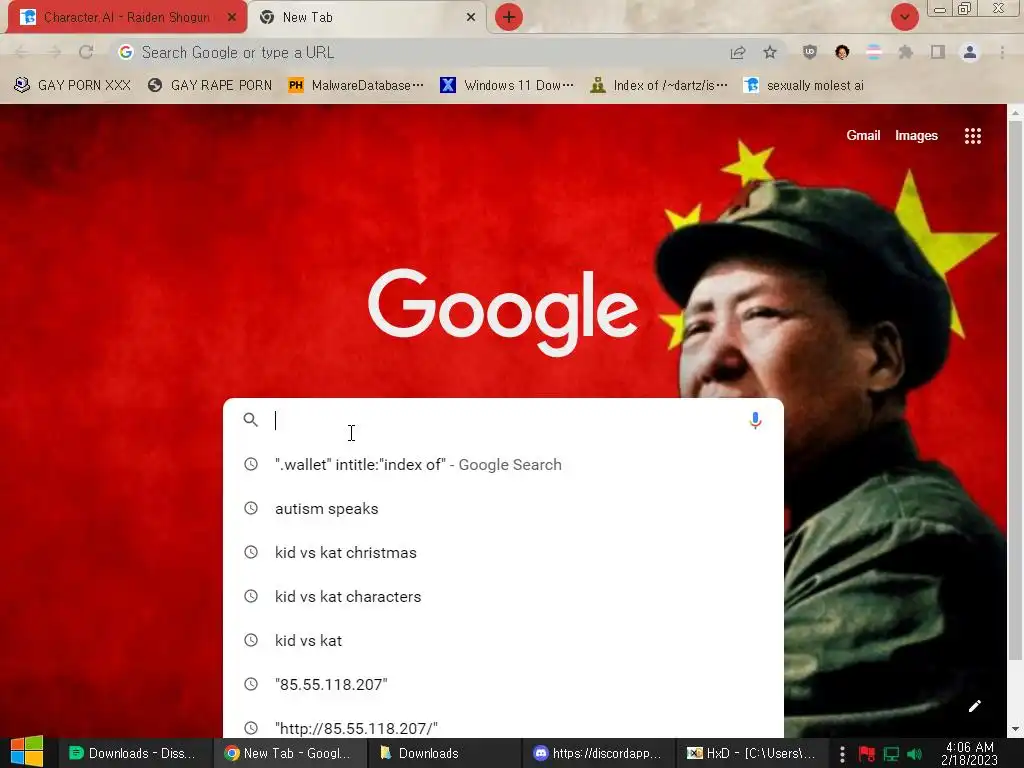Bookmark this tab with the star icon
This screenshot has height=768, width=1024.
(x=770, y=52)
